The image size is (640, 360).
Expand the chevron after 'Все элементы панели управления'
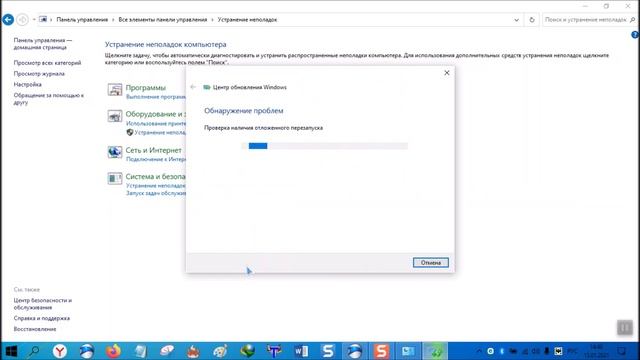(212, 20)
